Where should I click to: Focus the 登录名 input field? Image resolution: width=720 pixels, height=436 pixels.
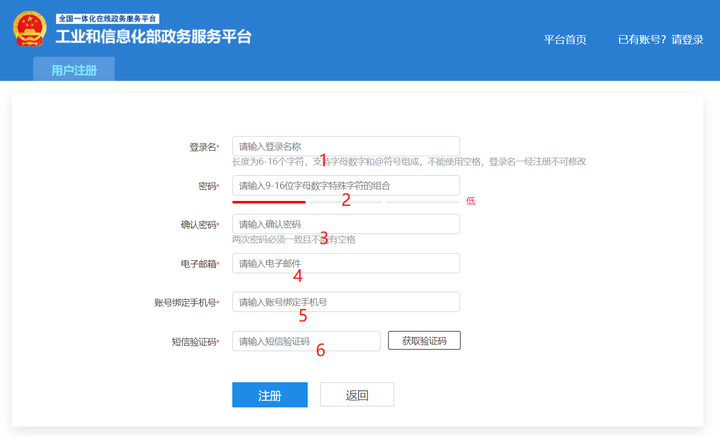tap(346, 146)
